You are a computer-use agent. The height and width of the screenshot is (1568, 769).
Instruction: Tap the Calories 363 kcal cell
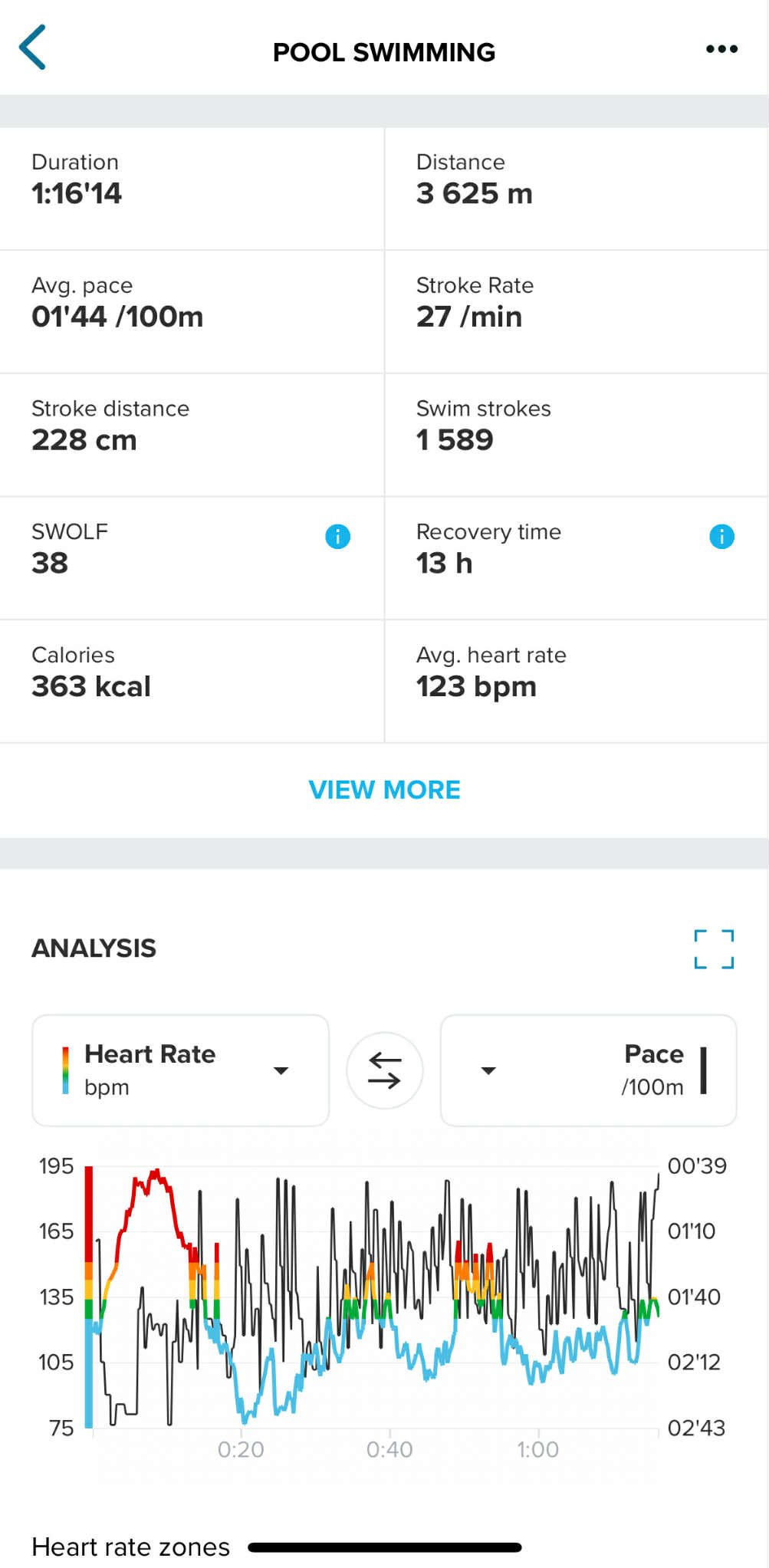pos(192,681)
